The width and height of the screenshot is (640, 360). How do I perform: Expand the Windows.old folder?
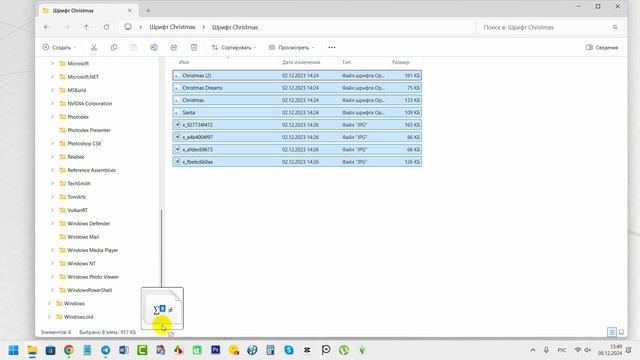coord(49,317)
